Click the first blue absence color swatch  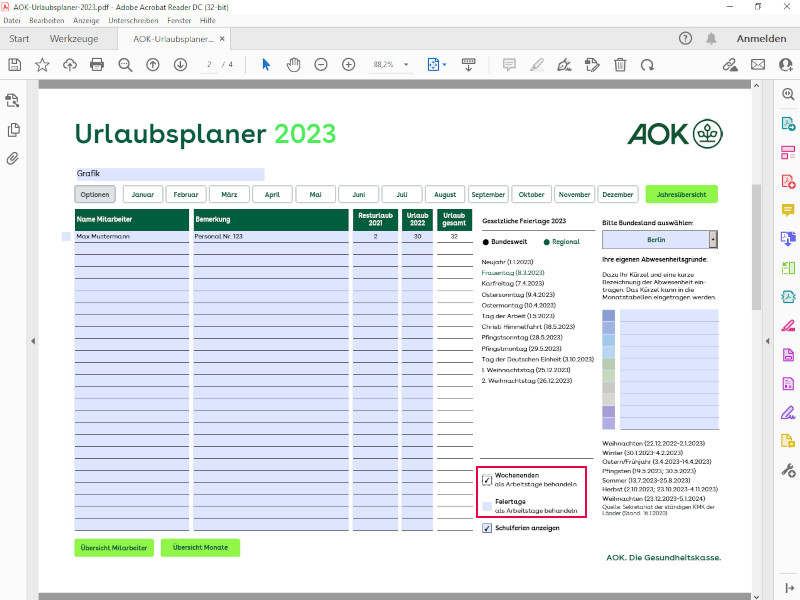(609, 316)
